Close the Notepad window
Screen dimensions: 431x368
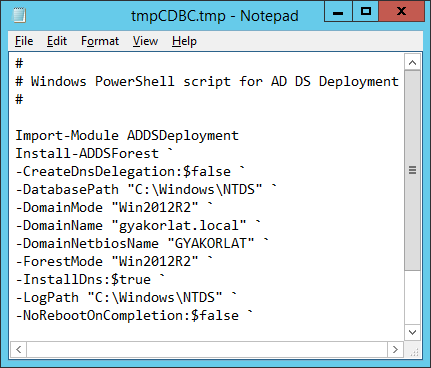tap(401, 12)
